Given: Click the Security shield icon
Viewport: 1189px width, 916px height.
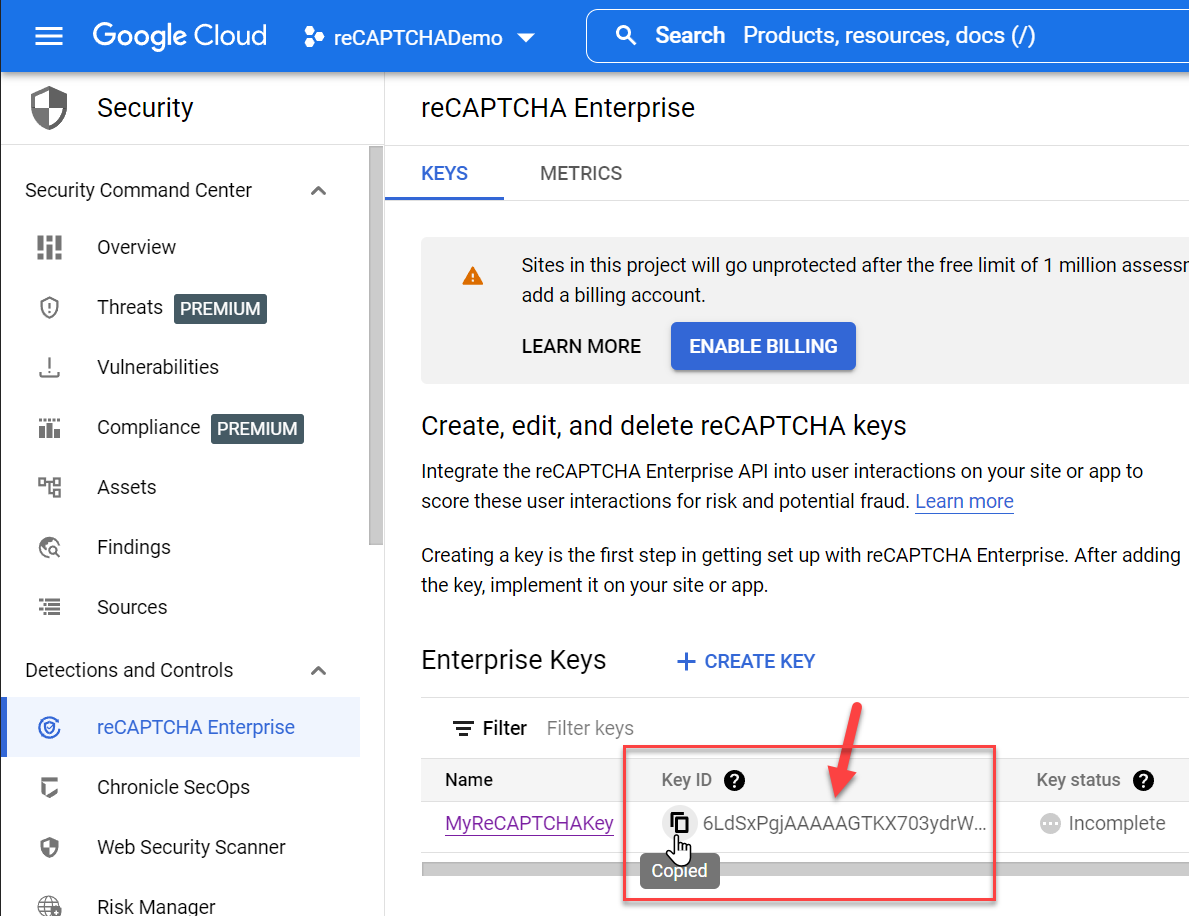Looking at the screenshot, I should click(49, 108).
